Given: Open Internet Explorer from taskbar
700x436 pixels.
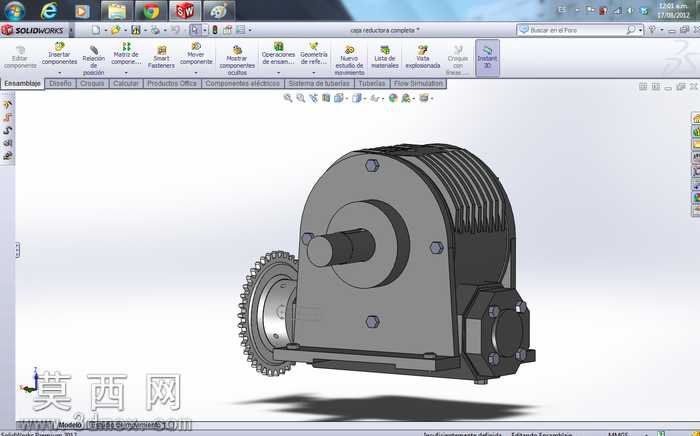Looking at the screenshot, I should (49, 11).
